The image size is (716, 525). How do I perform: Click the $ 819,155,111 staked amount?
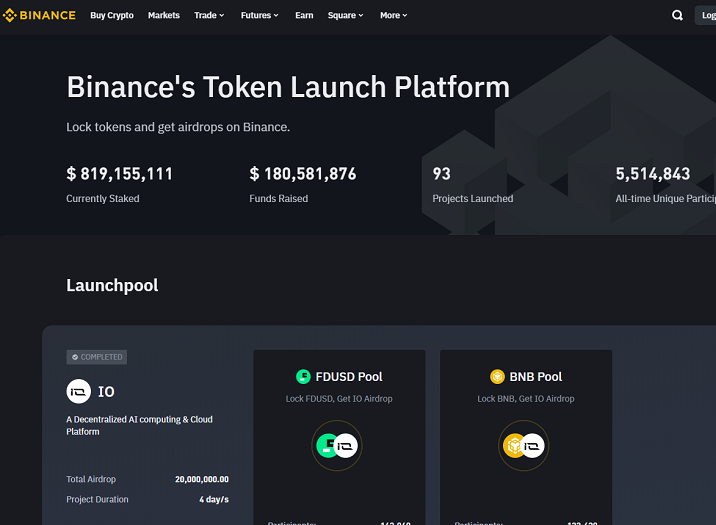pyautogui.click(x=120, y=174)
